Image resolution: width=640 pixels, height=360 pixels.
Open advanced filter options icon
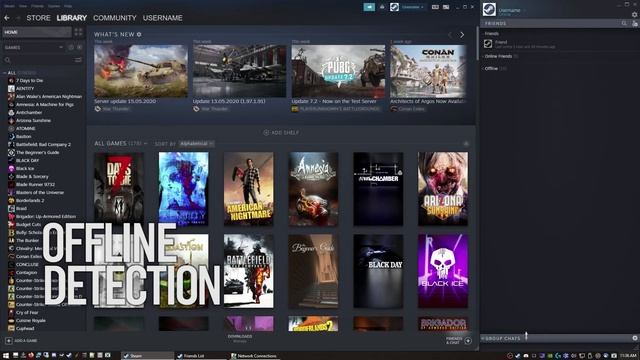pos(78,60)
